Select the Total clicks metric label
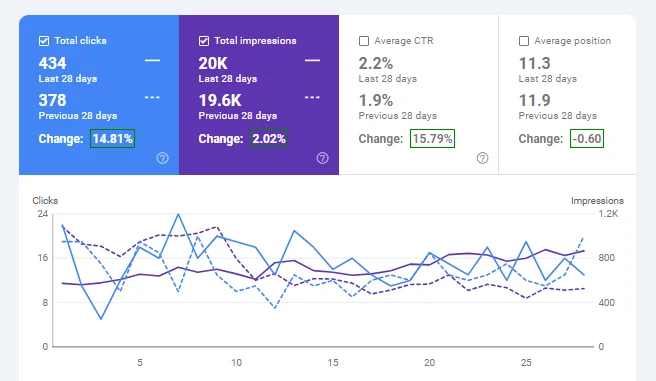The width and height of the screenshot is (656, 381). pyautogui.click(x=80, y=41)
